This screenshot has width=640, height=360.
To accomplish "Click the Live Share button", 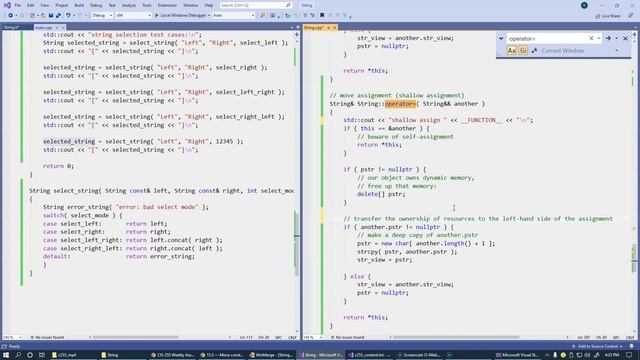I will click(x=608, y=16).
